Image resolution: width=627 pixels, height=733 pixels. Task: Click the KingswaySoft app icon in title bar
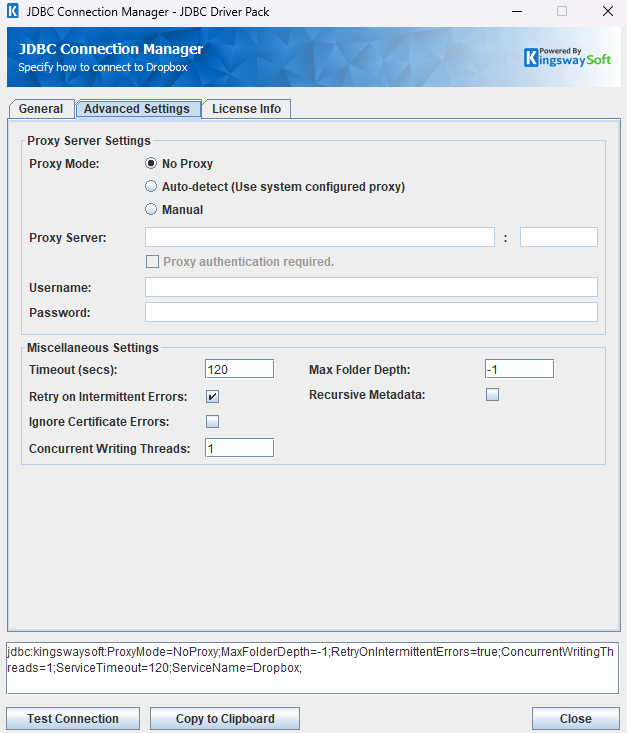coord(13,11)
